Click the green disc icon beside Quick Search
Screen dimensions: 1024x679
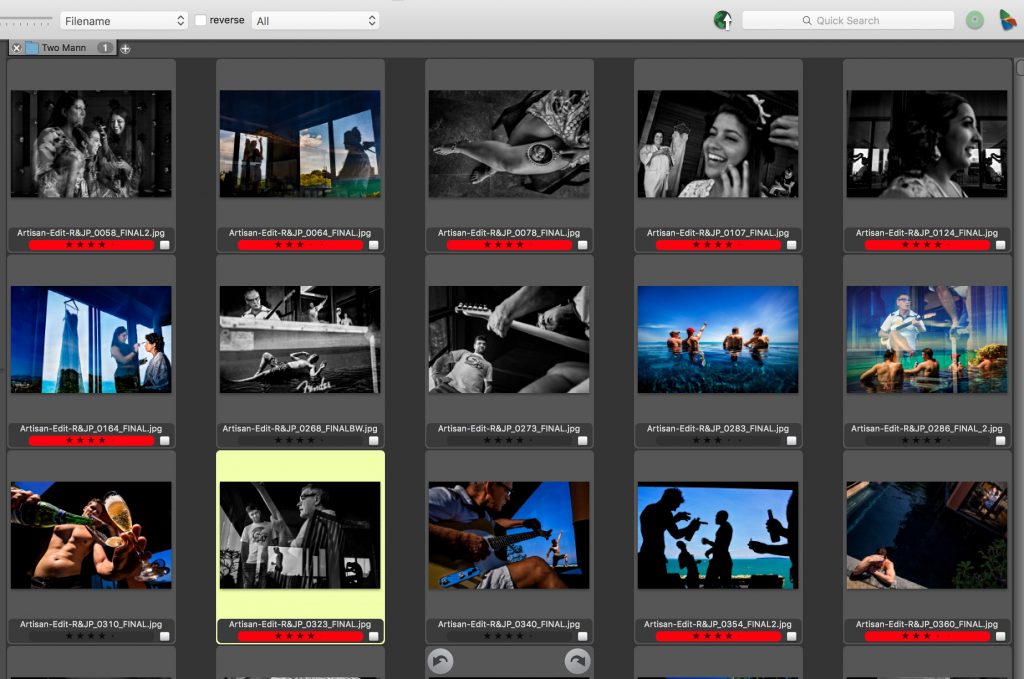click(974, 20)
